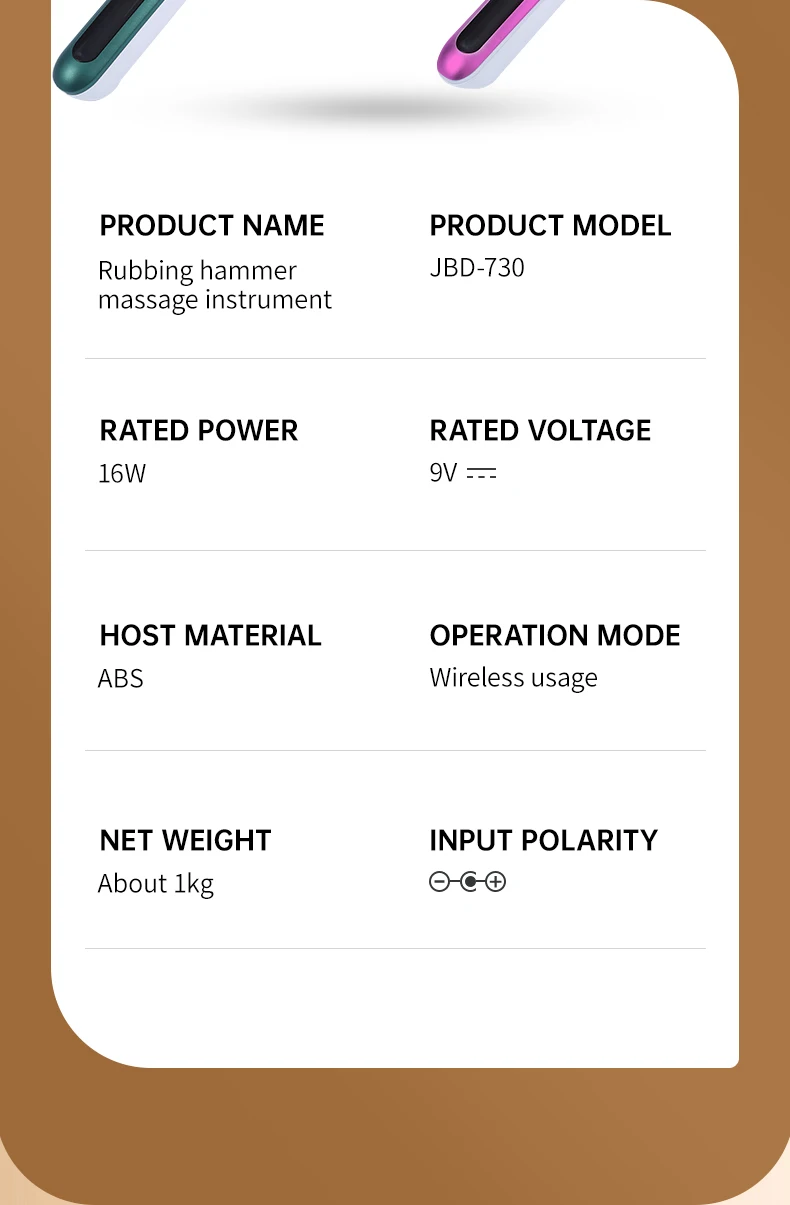Viewport: 790px width, 1205px height.
Task: Click the JBD-730 model number
Action: [x=477, y=268]
